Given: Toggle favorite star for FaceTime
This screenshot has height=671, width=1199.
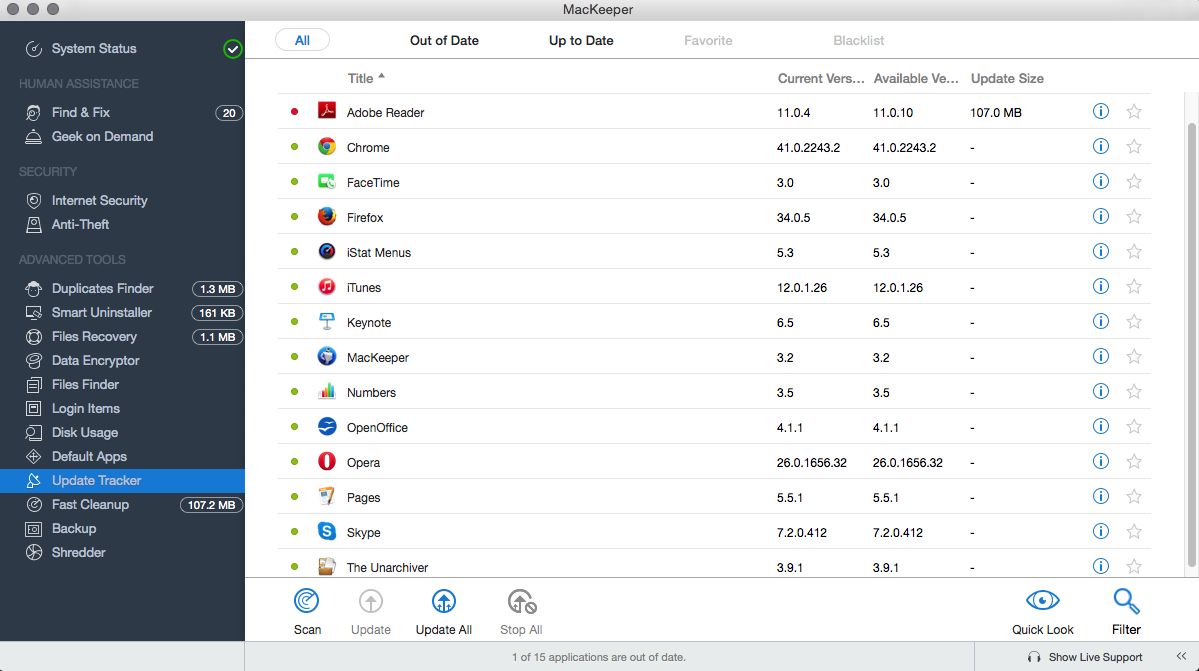Looking at the screenshot, I should 1134,182.
